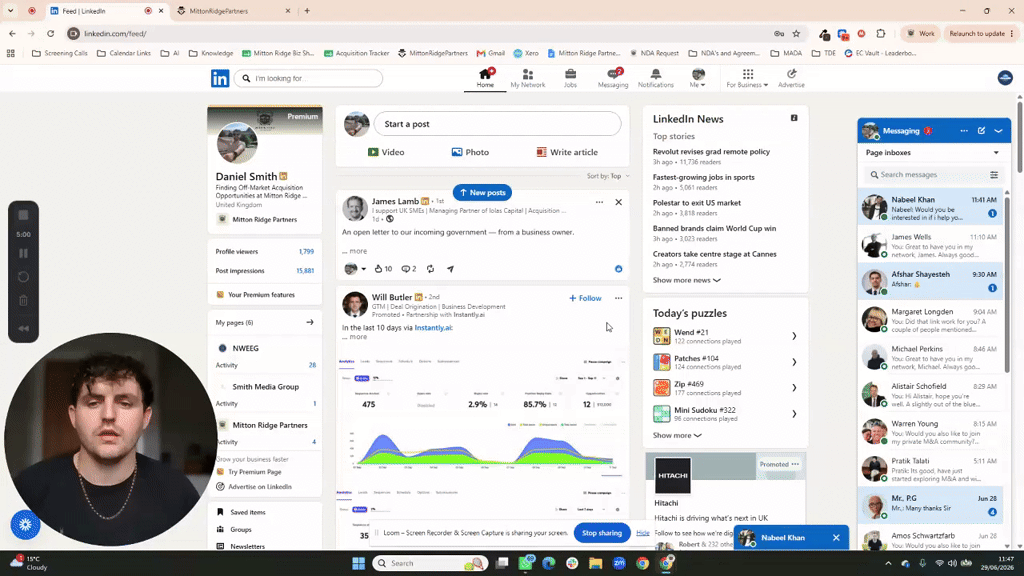Open Wend #21 puzzle
The height and width of the screenshot is (576, 1024).
click(725, 336)
